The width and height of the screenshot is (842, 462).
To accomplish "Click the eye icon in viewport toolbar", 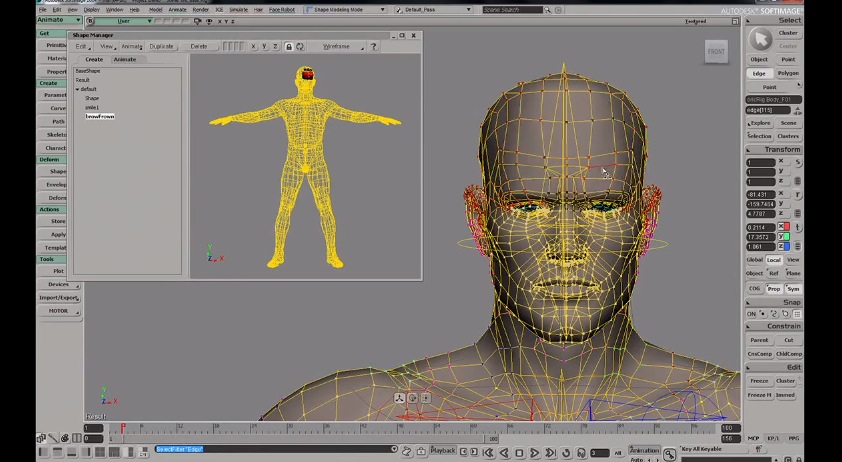I will 209,21.
